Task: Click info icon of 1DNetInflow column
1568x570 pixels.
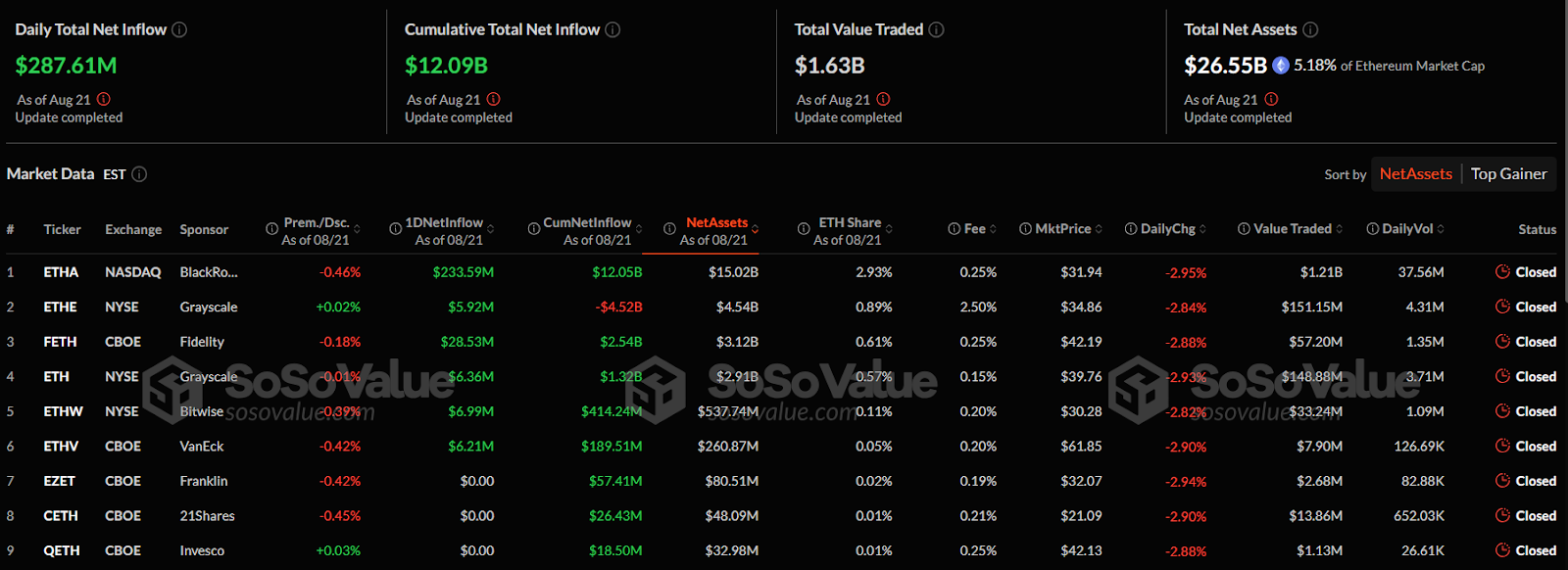Action: [x=395, y=228]
